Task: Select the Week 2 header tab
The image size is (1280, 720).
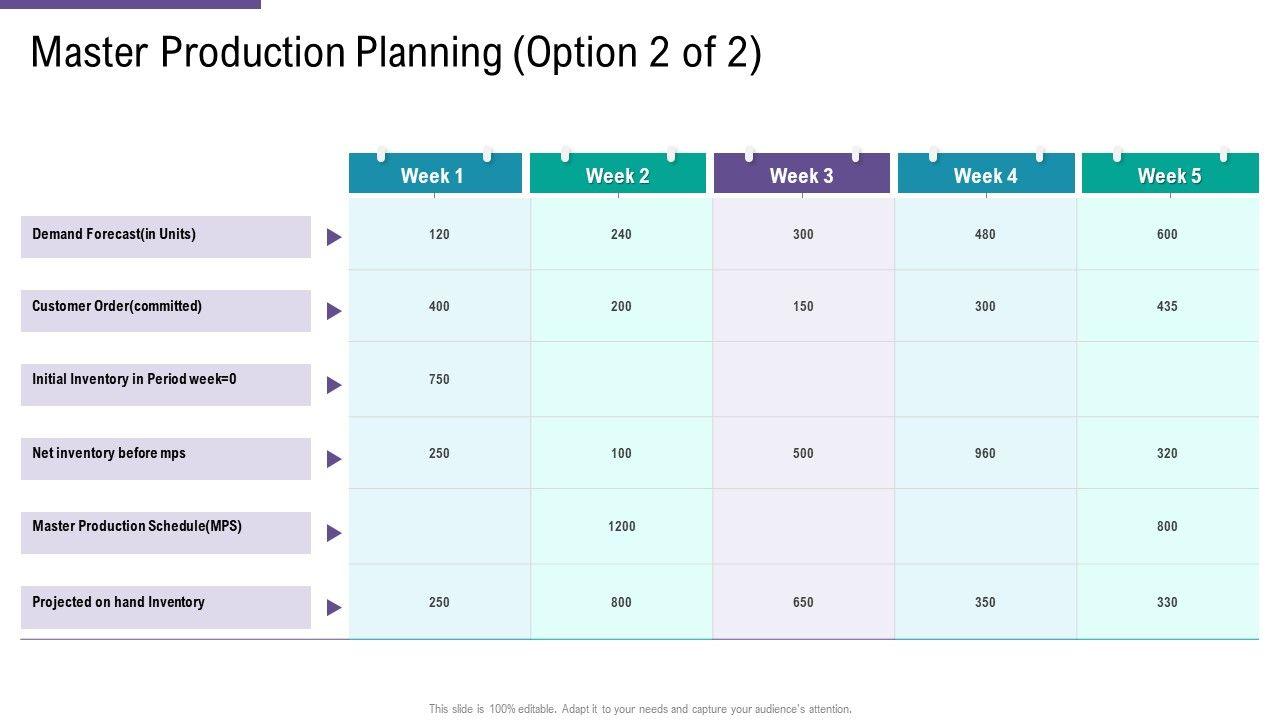Action: point(617,175)
